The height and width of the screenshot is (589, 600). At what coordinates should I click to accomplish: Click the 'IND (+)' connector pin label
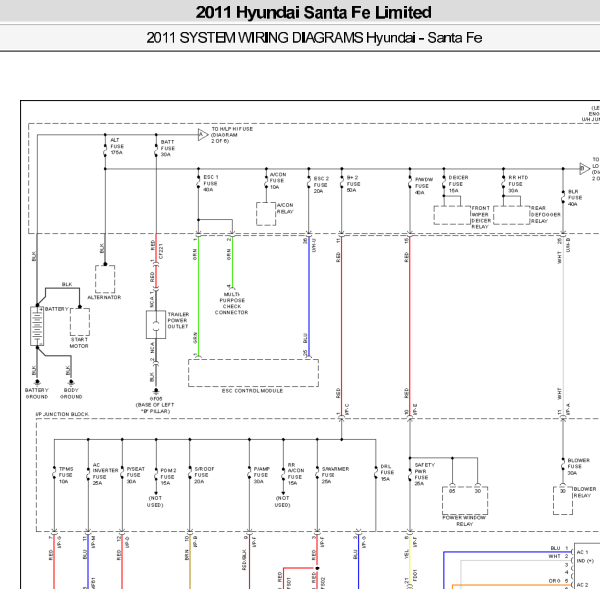point(586,561)
